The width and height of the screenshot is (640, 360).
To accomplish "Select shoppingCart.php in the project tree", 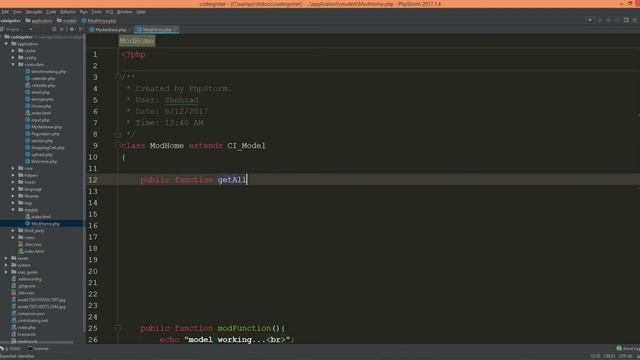I will pyautogui.click(x=44, y=148).
